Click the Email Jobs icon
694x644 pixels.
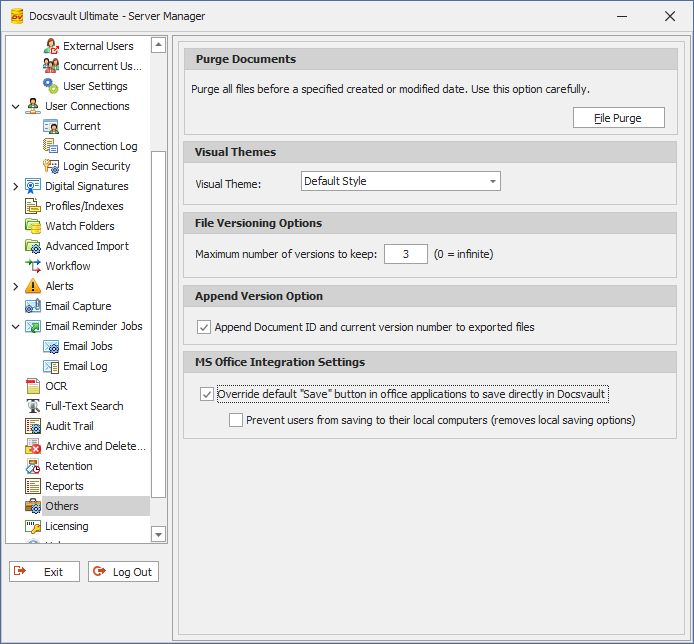tap(51, 346)
